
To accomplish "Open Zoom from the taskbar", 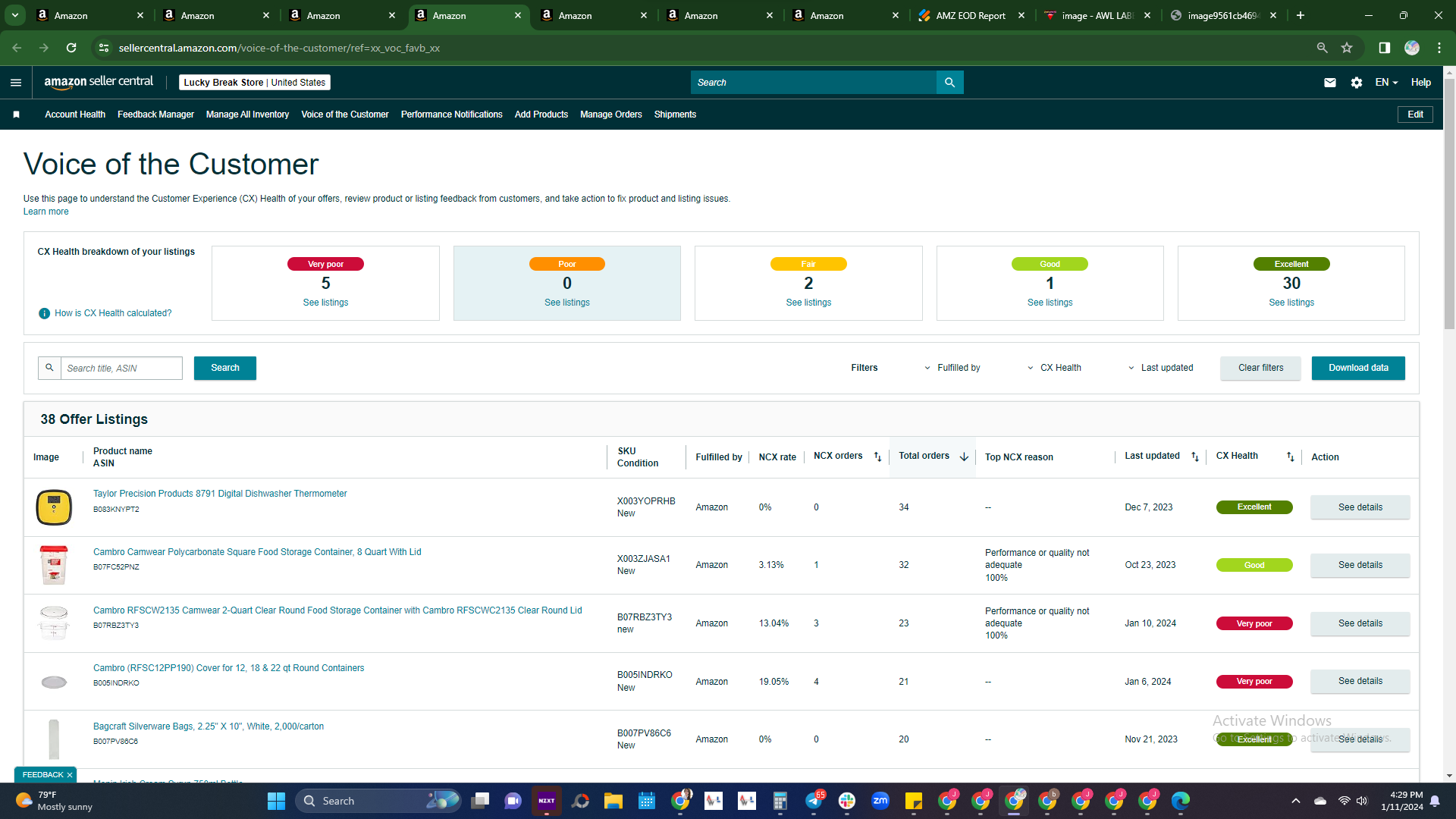I will tap(880, 801).
